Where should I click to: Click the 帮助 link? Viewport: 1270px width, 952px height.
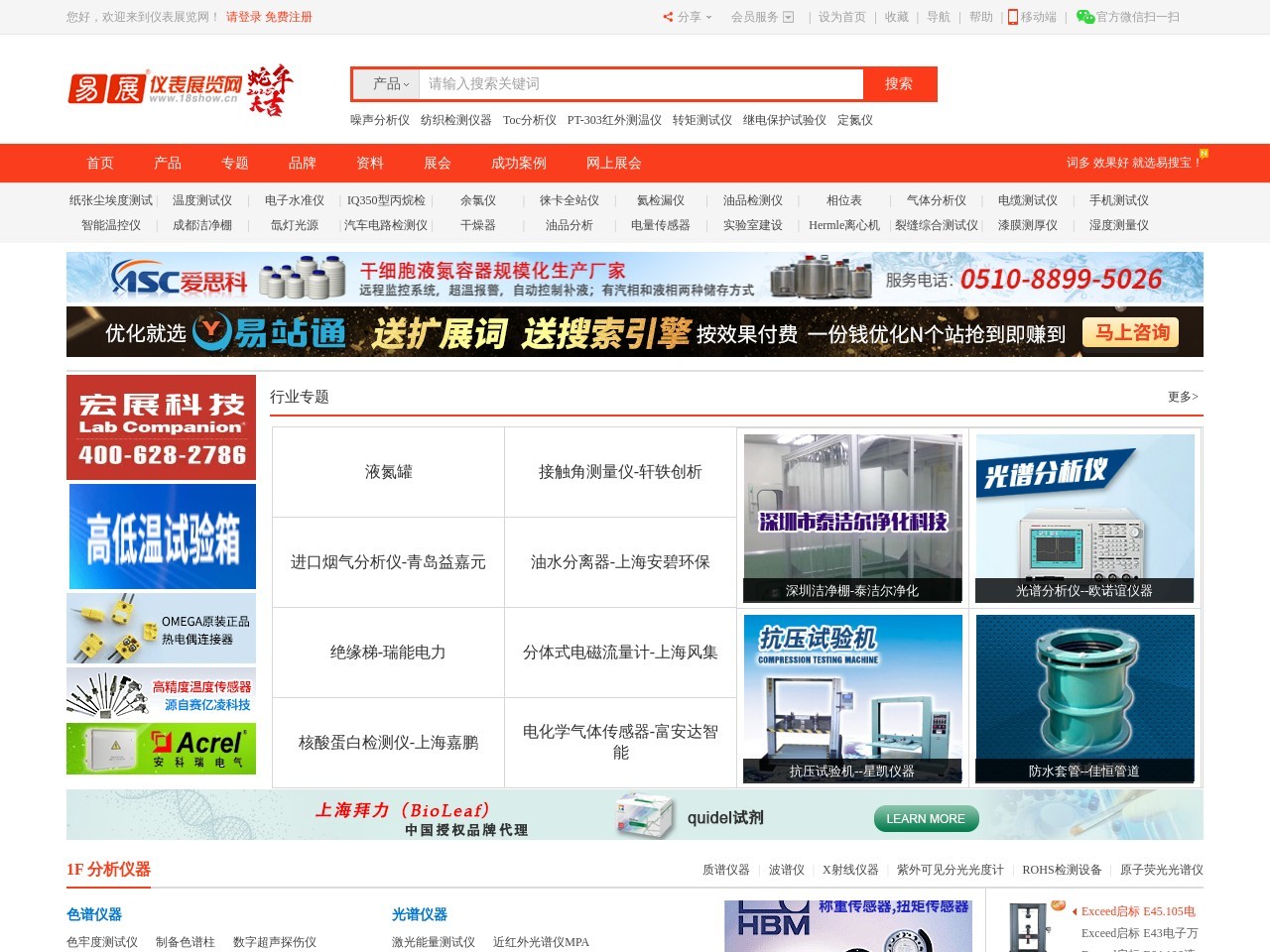click(x=981, y=17)
